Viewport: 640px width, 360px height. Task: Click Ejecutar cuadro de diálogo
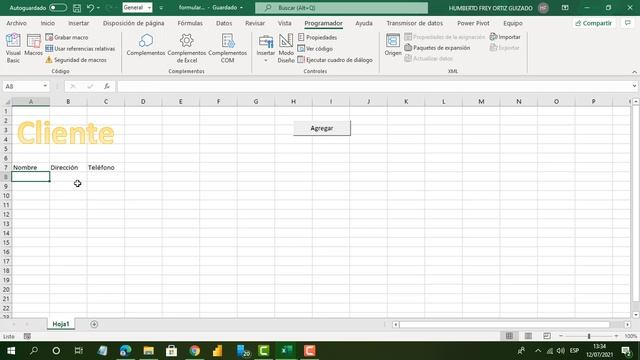pos(335,60)
